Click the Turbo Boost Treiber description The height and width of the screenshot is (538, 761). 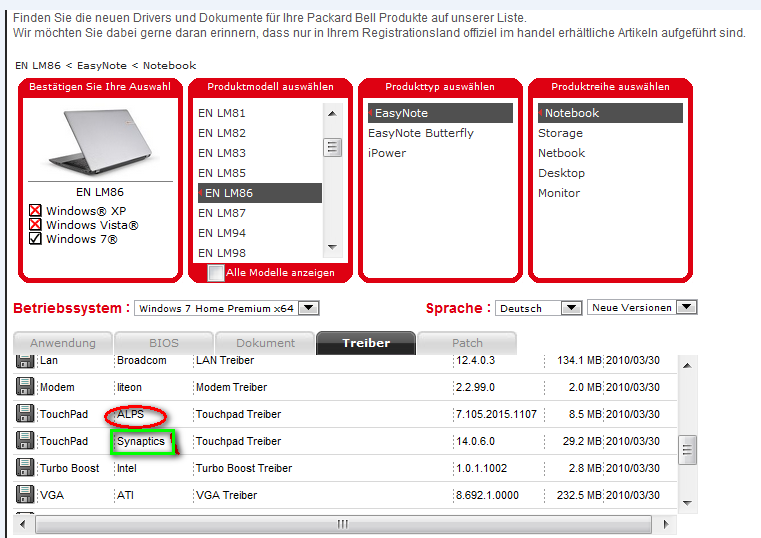click(x=244, y=468)
